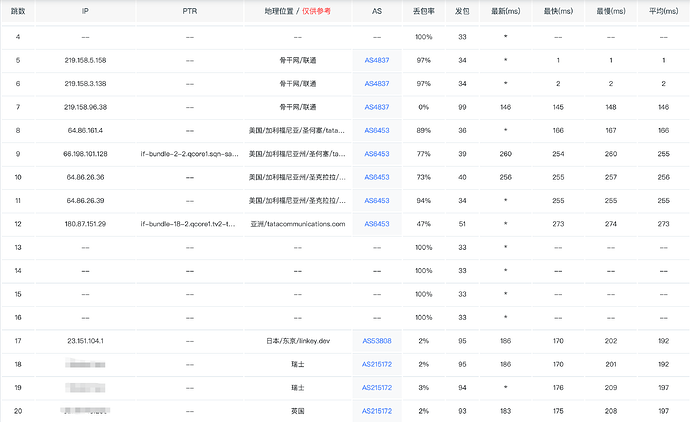Click hop number 13
The image size is (690, 422).
click(18, 247)
